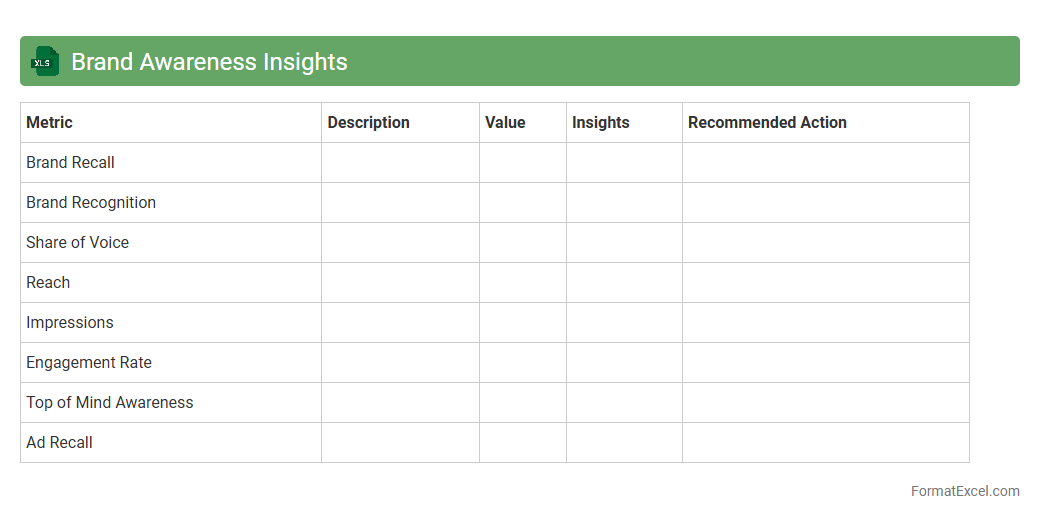
Task: Click the Brand Awareness Insights title
Action: tap(209, 62)
